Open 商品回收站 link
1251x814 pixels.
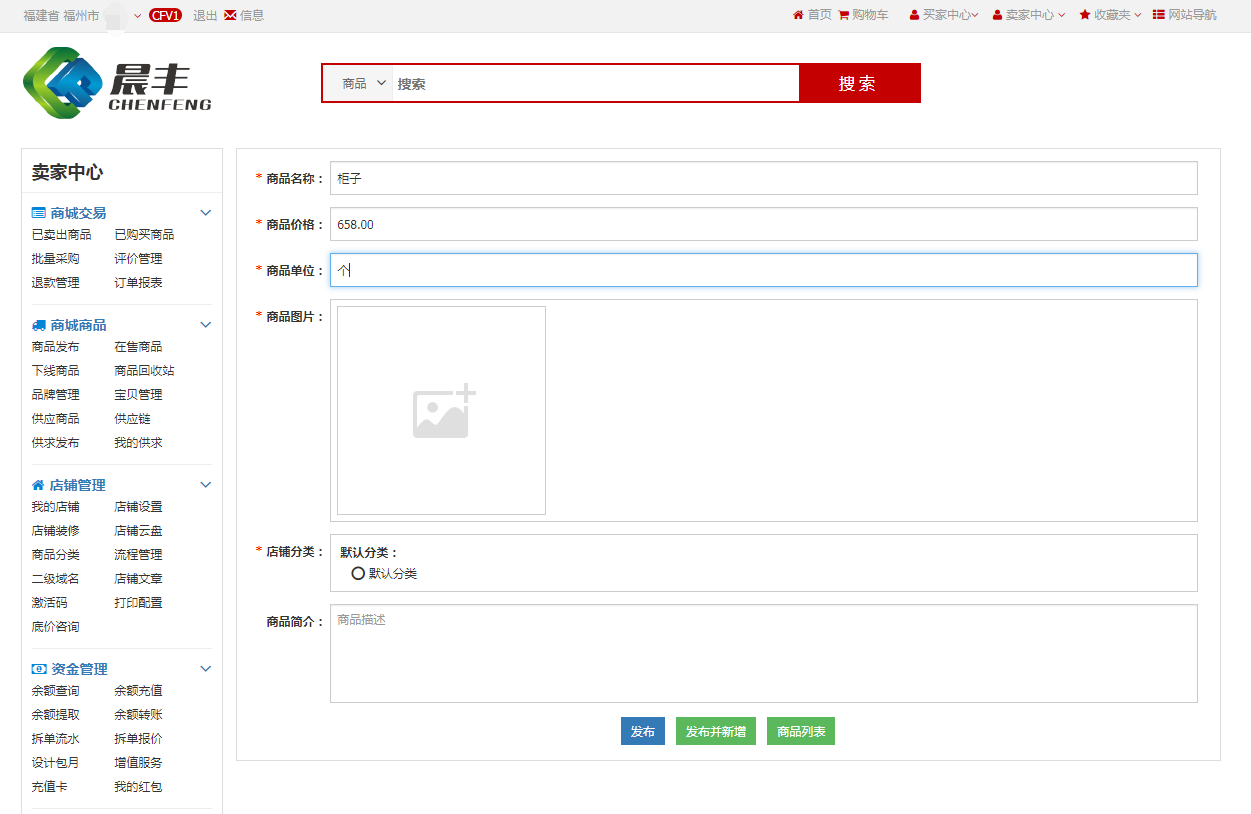(144, 371)
